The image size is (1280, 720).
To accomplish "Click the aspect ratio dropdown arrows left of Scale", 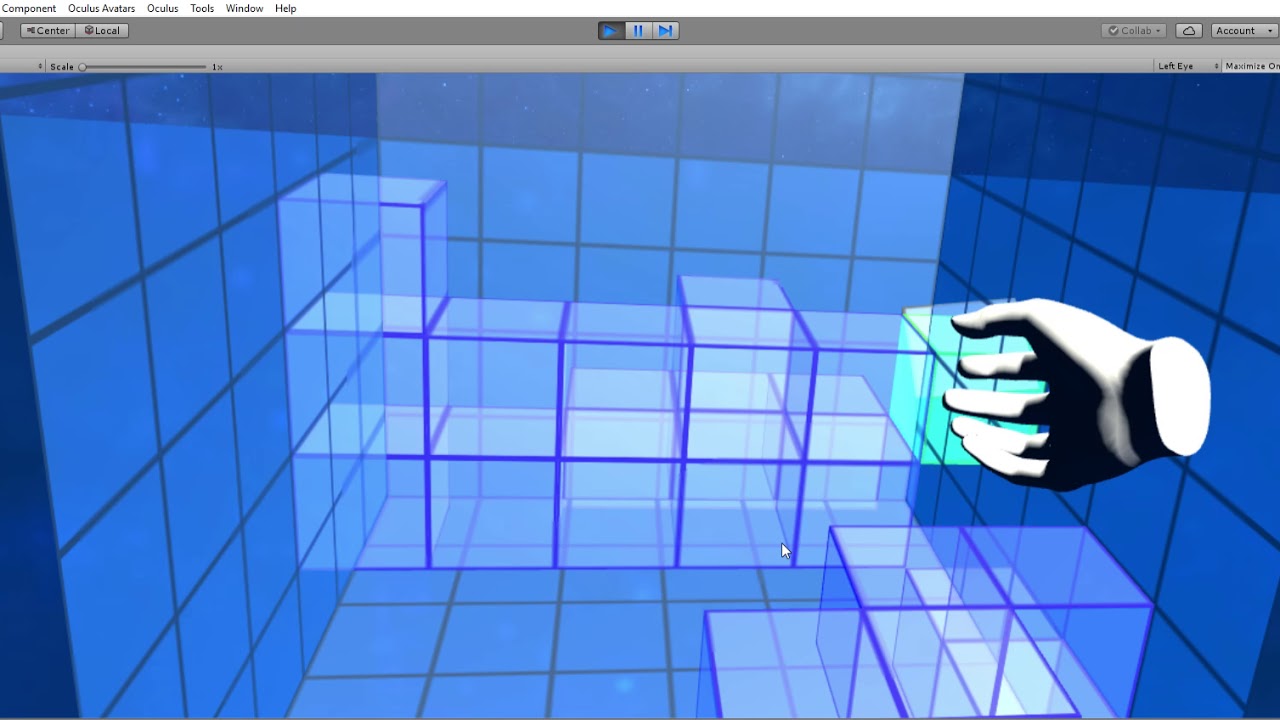I will (x=41, y=67).
